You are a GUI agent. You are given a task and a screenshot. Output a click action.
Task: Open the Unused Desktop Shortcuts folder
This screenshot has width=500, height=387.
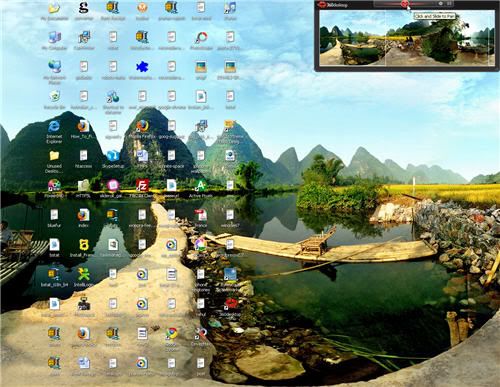pyautogui.click(x=54, y=155)
